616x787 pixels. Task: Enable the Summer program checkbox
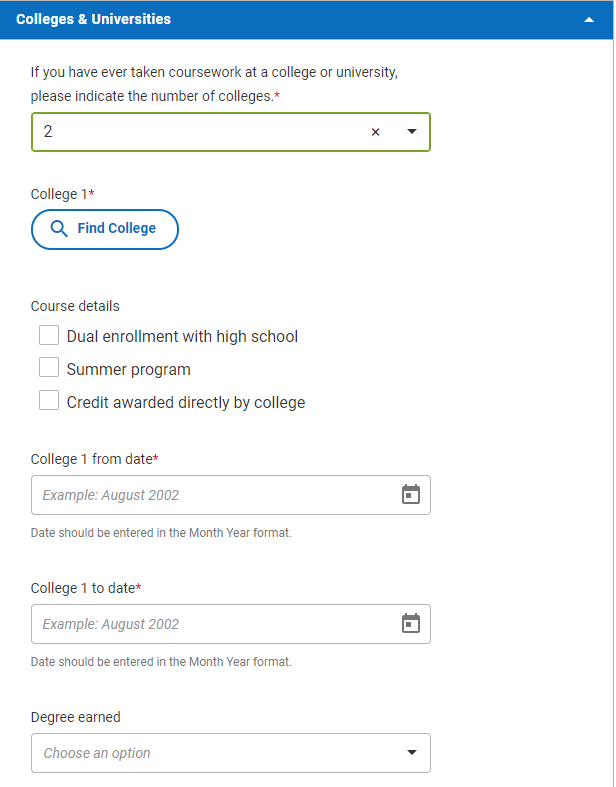click(49, 369)
